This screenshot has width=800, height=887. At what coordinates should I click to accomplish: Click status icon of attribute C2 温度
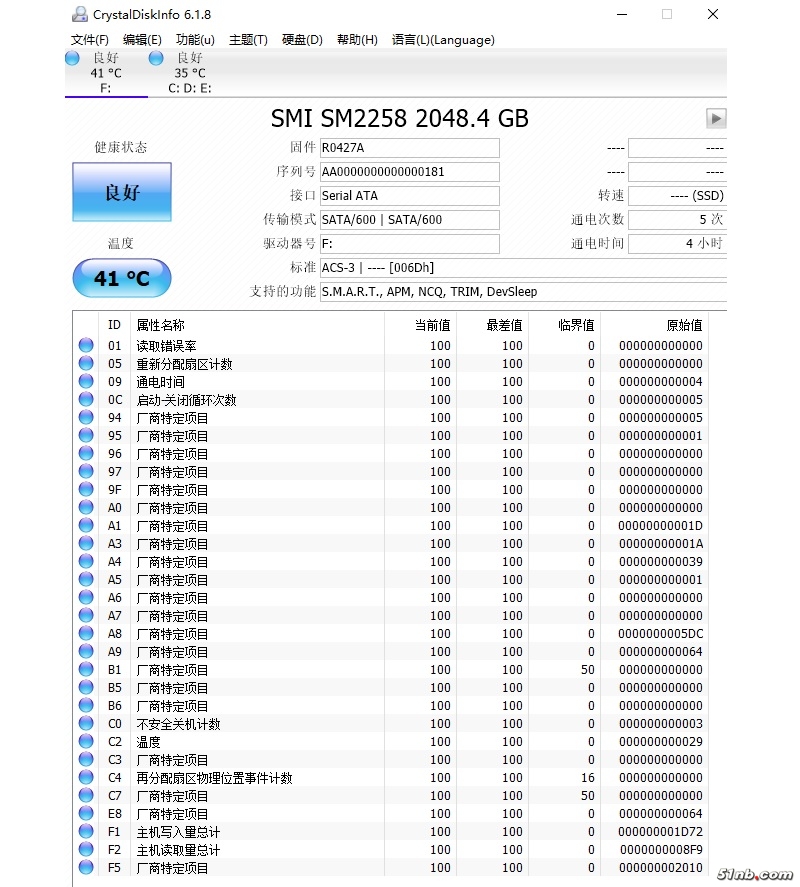(86, 742)
